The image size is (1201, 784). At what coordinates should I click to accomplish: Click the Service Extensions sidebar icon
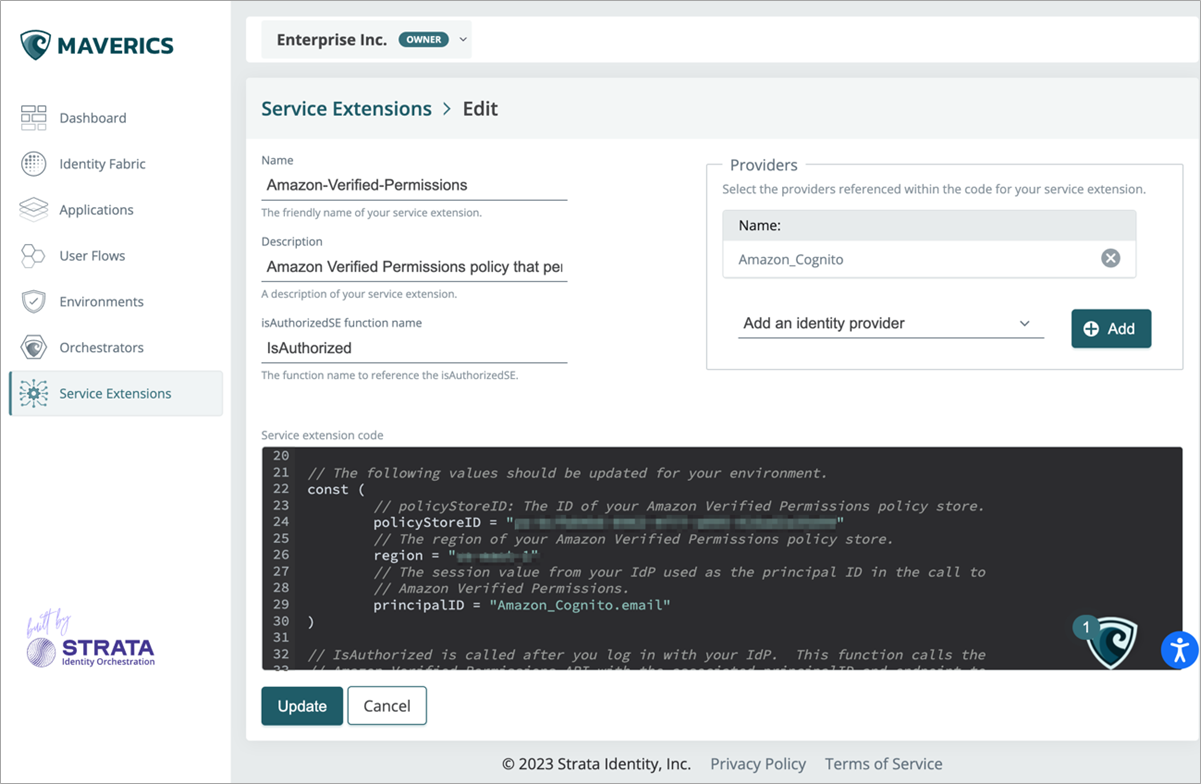[34, 393]
